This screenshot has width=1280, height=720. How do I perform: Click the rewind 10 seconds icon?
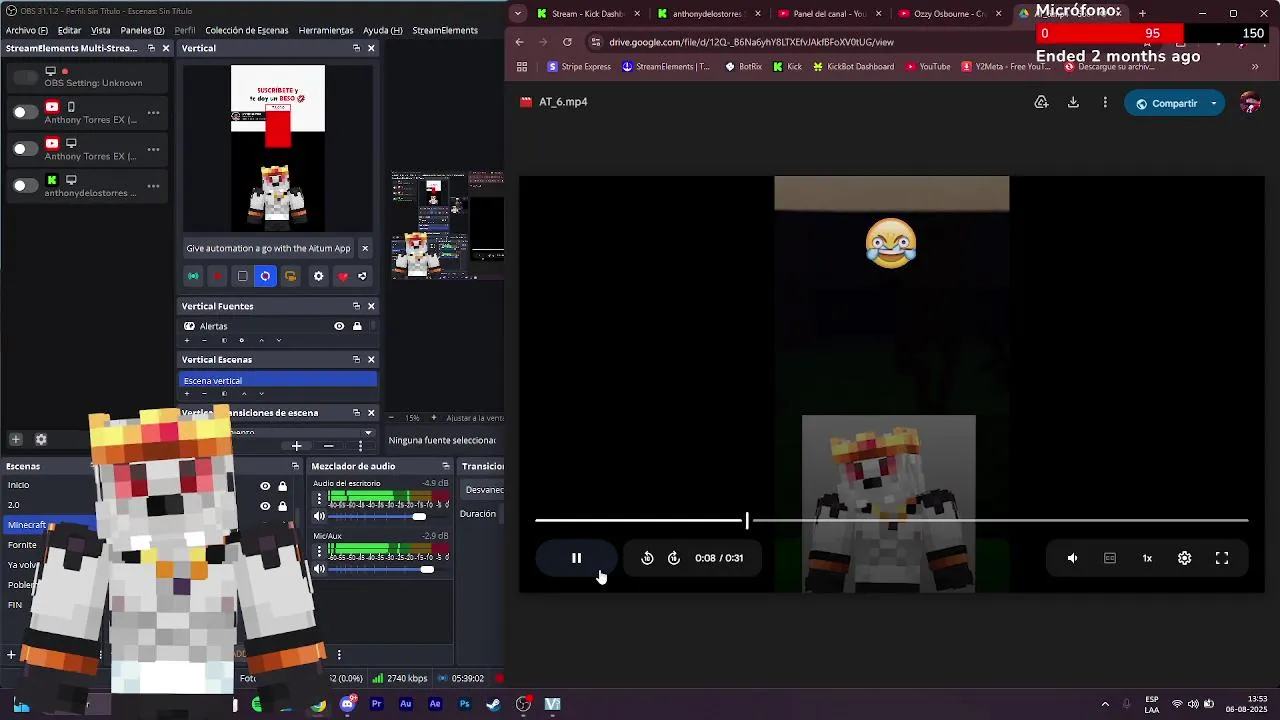point(647,558)
